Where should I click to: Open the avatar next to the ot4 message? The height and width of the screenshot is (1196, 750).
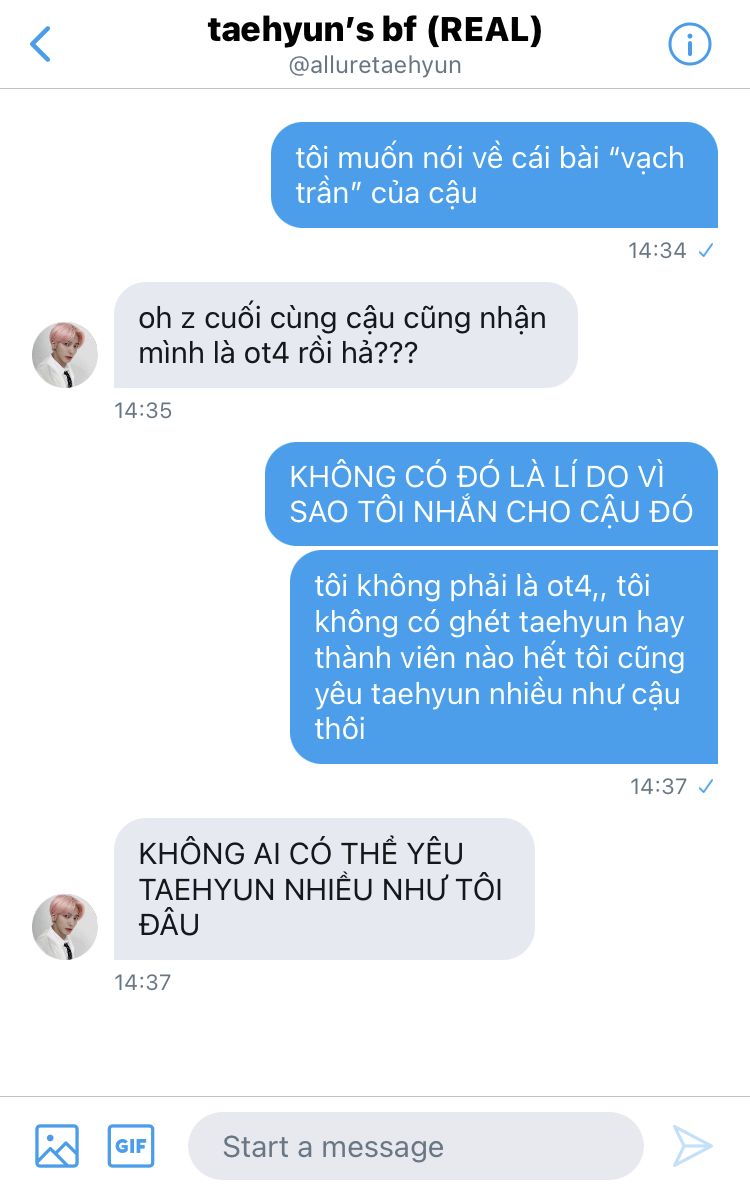(65, 355)
